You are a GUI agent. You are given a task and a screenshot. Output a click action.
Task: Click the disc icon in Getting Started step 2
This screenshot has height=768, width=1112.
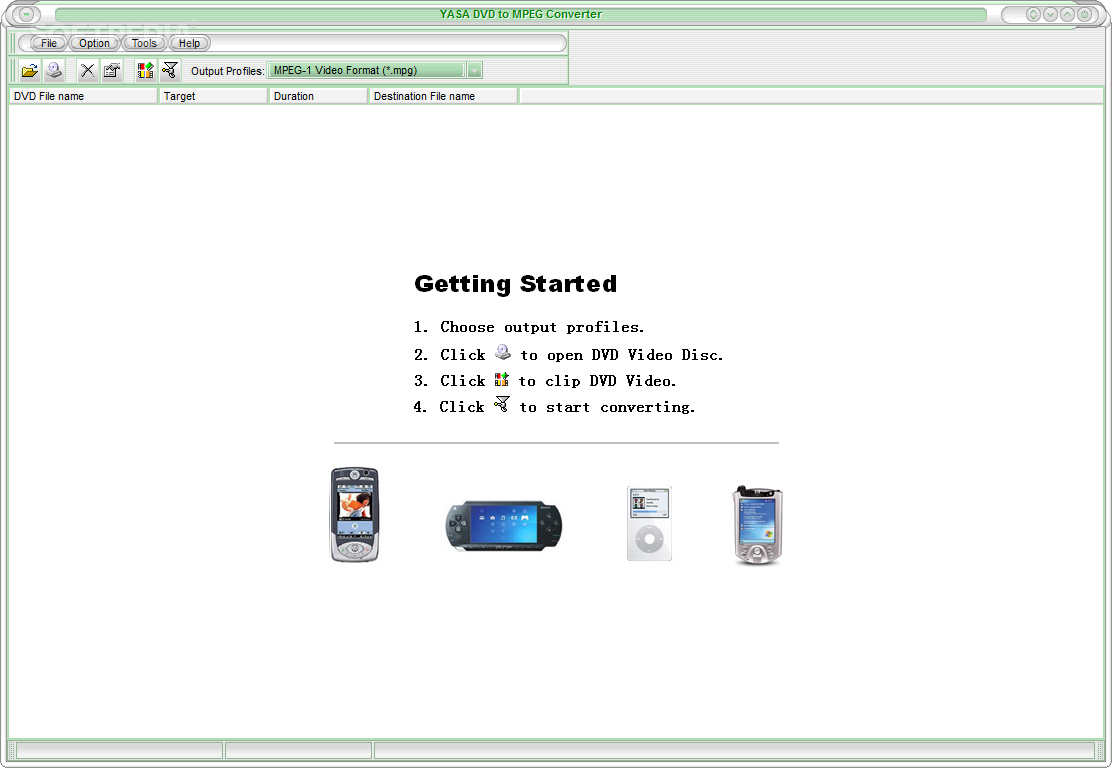point(503,352)
